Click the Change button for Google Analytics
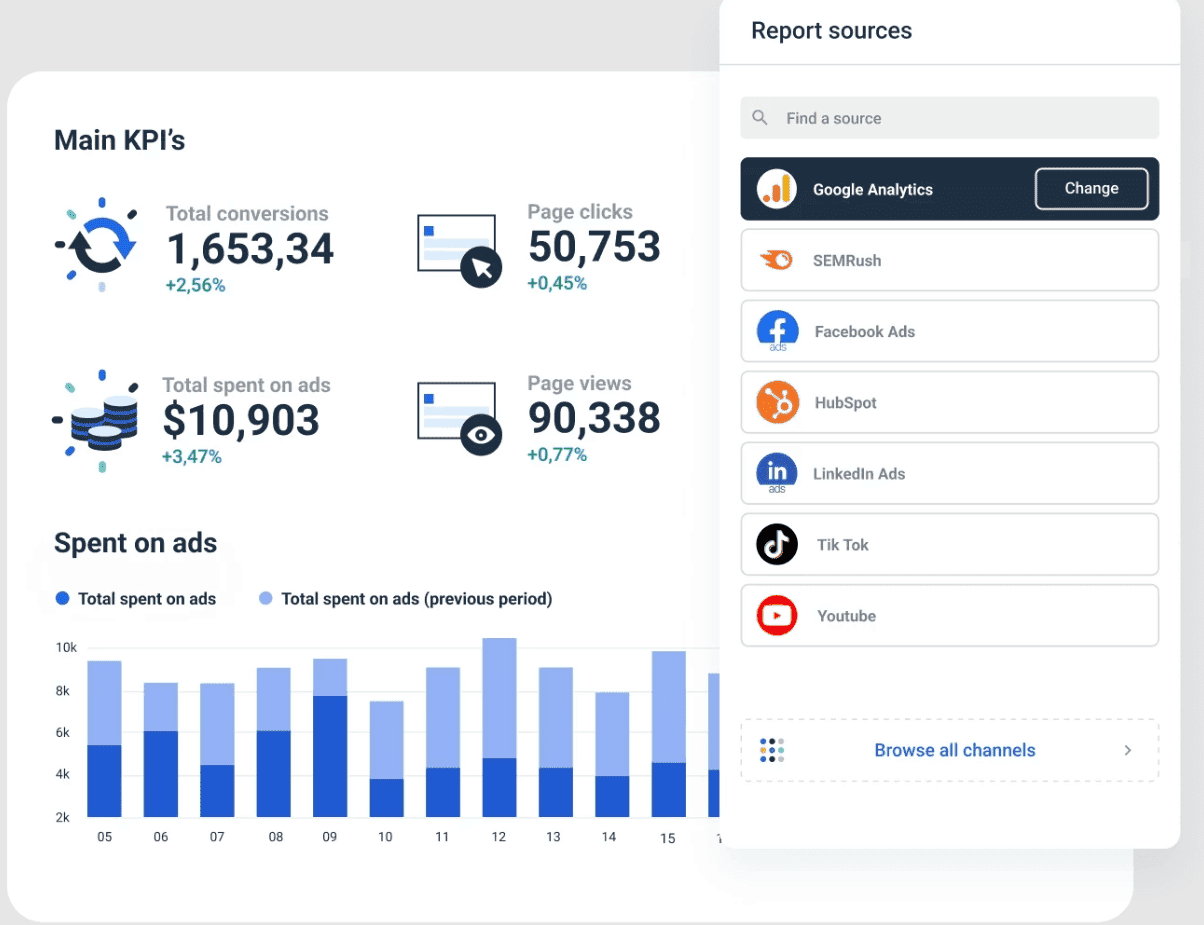Image resolution: width=1204 pixels, height=925 pixels. [1091, 188]
